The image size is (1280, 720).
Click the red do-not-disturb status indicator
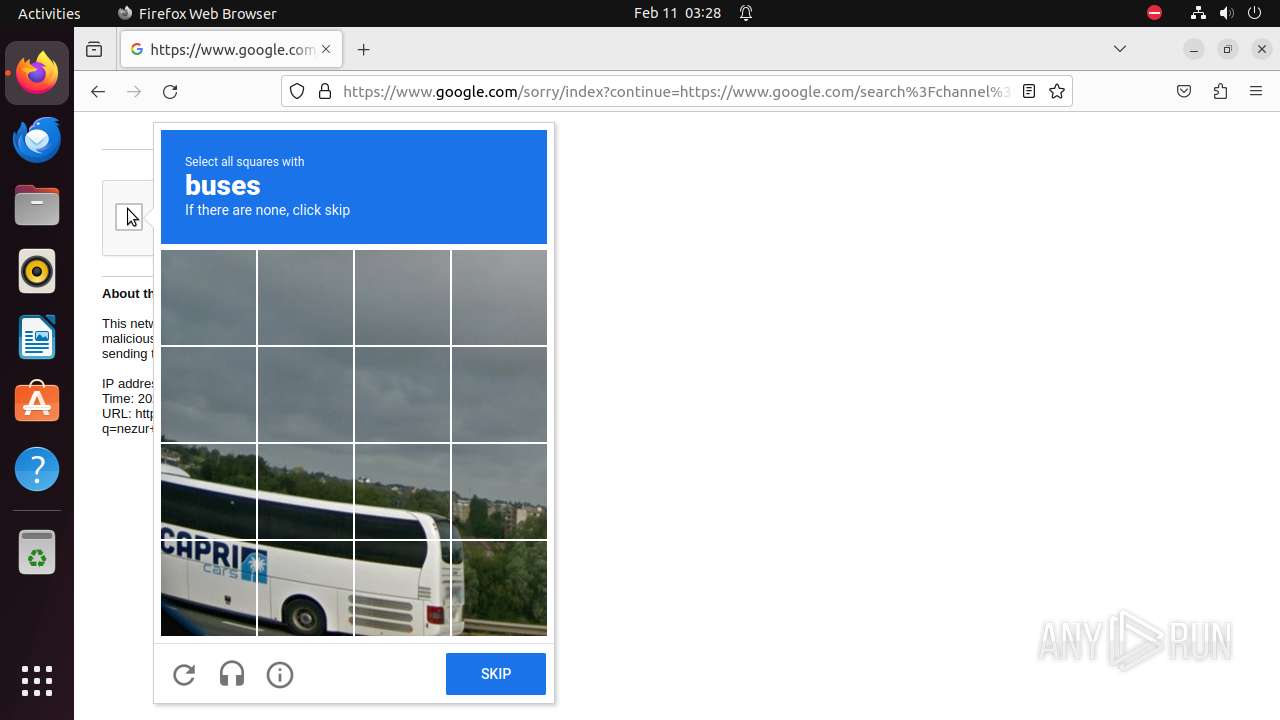tap(1154, 13)
